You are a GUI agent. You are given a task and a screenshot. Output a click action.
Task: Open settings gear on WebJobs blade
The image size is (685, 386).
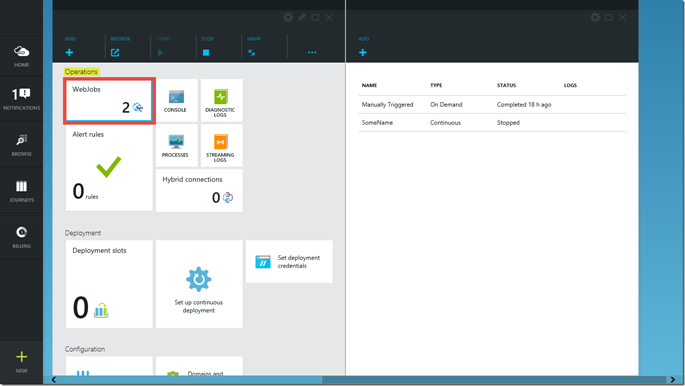[x=595, y=17]
